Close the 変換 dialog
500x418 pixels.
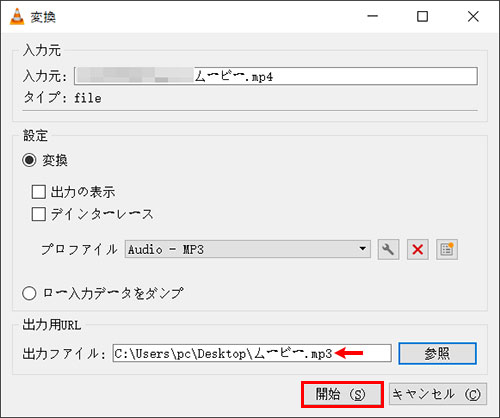[x=473, y=16]
